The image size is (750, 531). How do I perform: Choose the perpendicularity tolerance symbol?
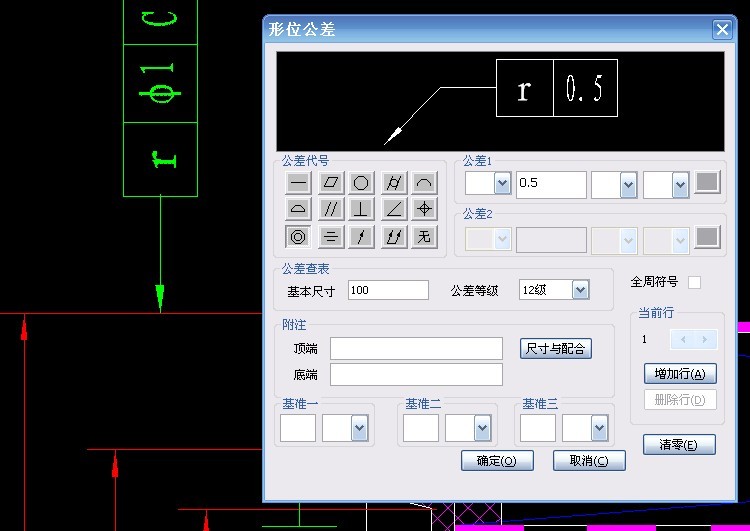tap(361, 209)
